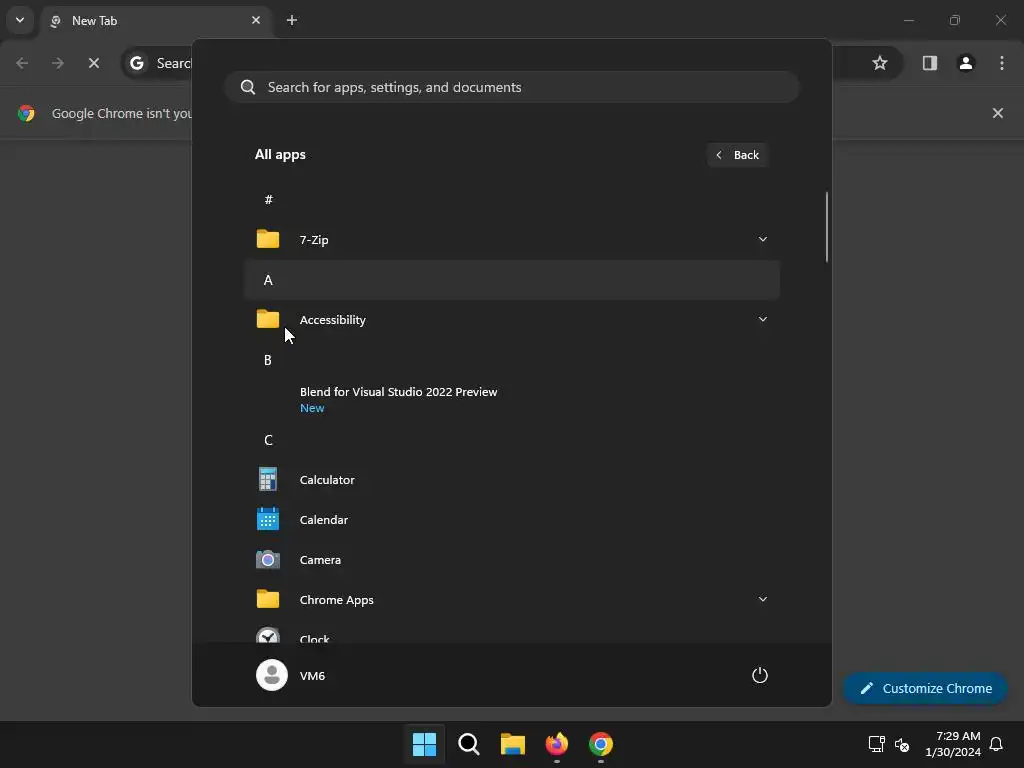Screen dimensions: 1024x768
Task: Click the Start menu search field
Action: click(512, 87)
